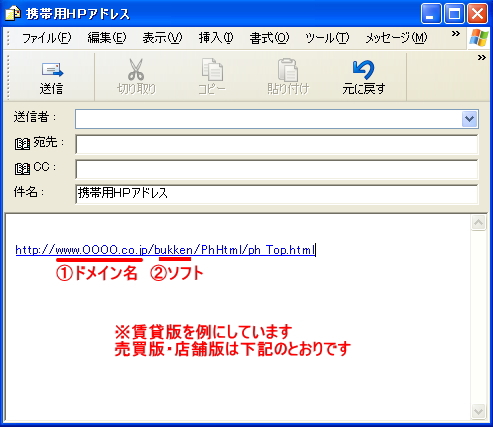Click the Cut (切り取り) scissors icon
The width and height of the screenshot is (493, 427).
[136, 69]
